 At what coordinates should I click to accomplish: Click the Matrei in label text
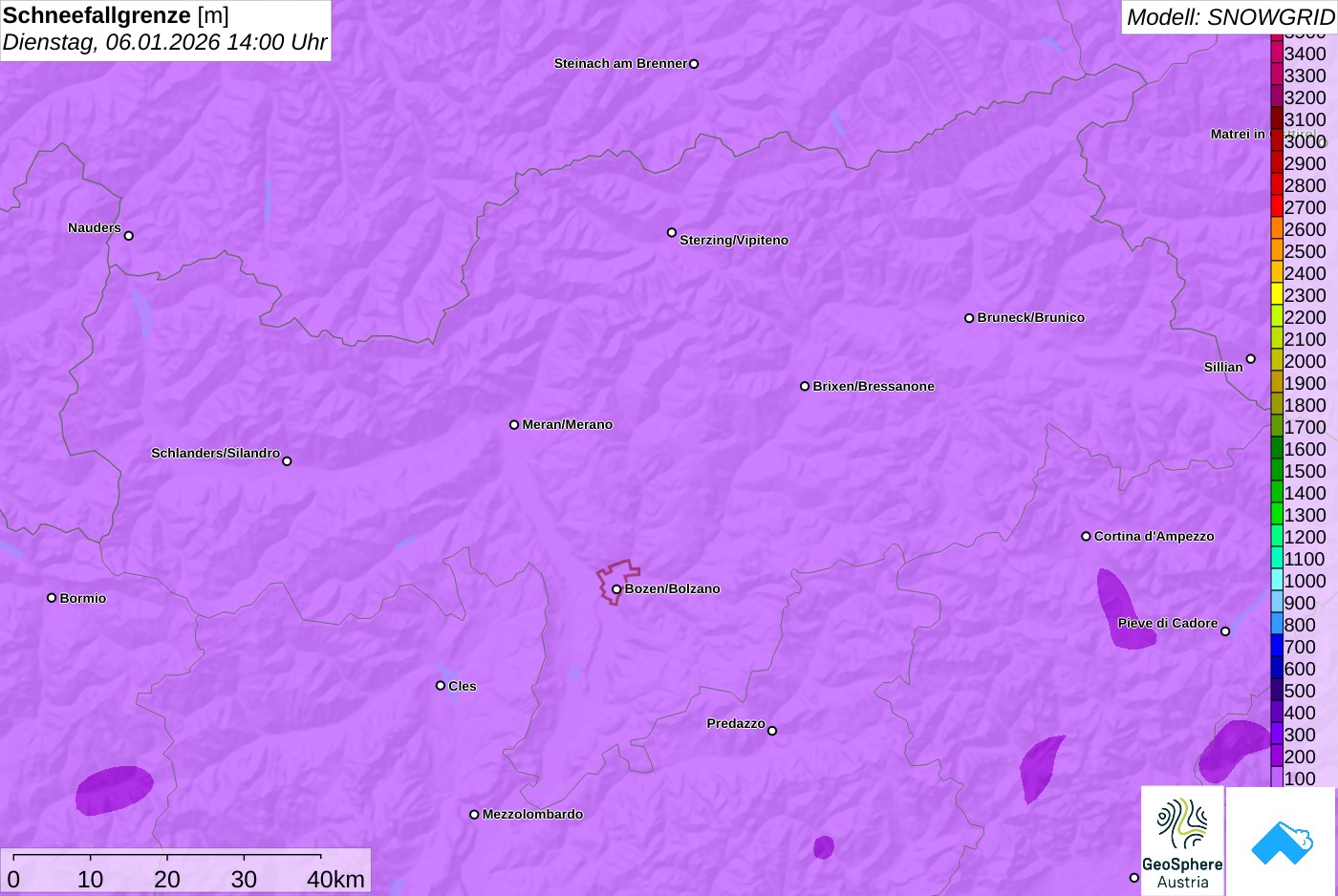(1238, 134)
